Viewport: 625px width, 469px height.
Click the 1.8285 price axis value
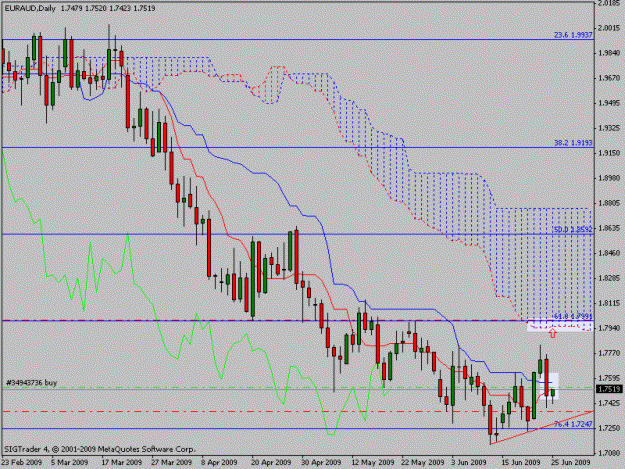[609, 278]
